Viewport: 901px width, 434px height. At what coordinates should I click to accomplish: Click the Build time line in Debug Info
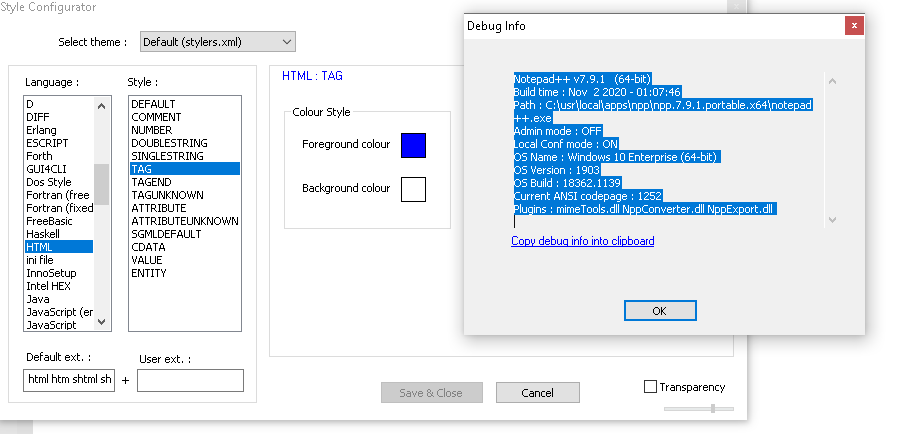pos(598,92)
